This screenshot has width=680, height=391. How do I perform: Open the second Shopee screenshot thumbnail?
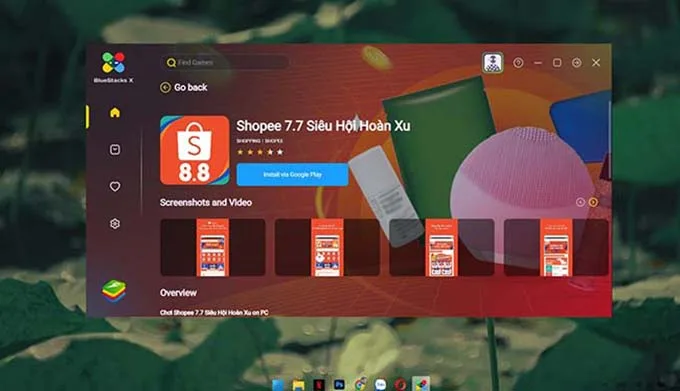[x=327, y=248]
